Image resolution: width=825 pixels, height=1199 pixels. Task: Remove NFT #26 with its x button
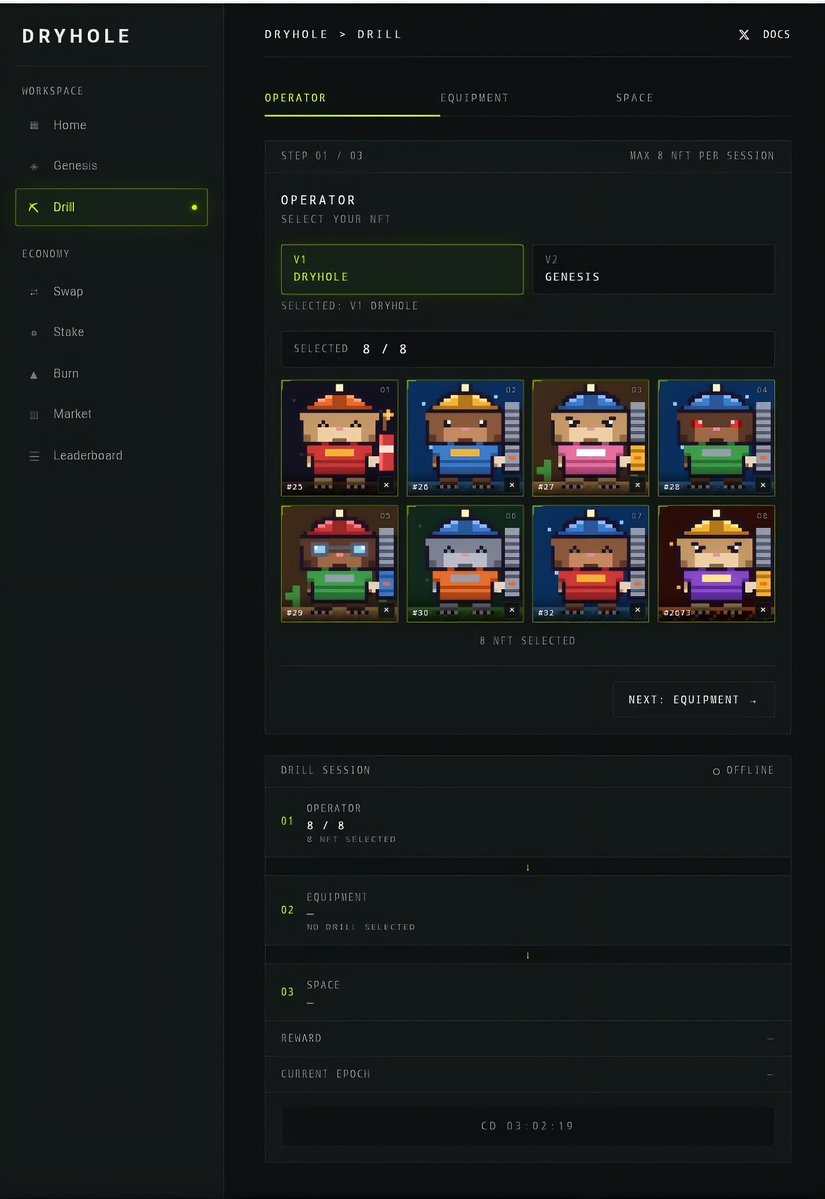(x=512, y=485)
